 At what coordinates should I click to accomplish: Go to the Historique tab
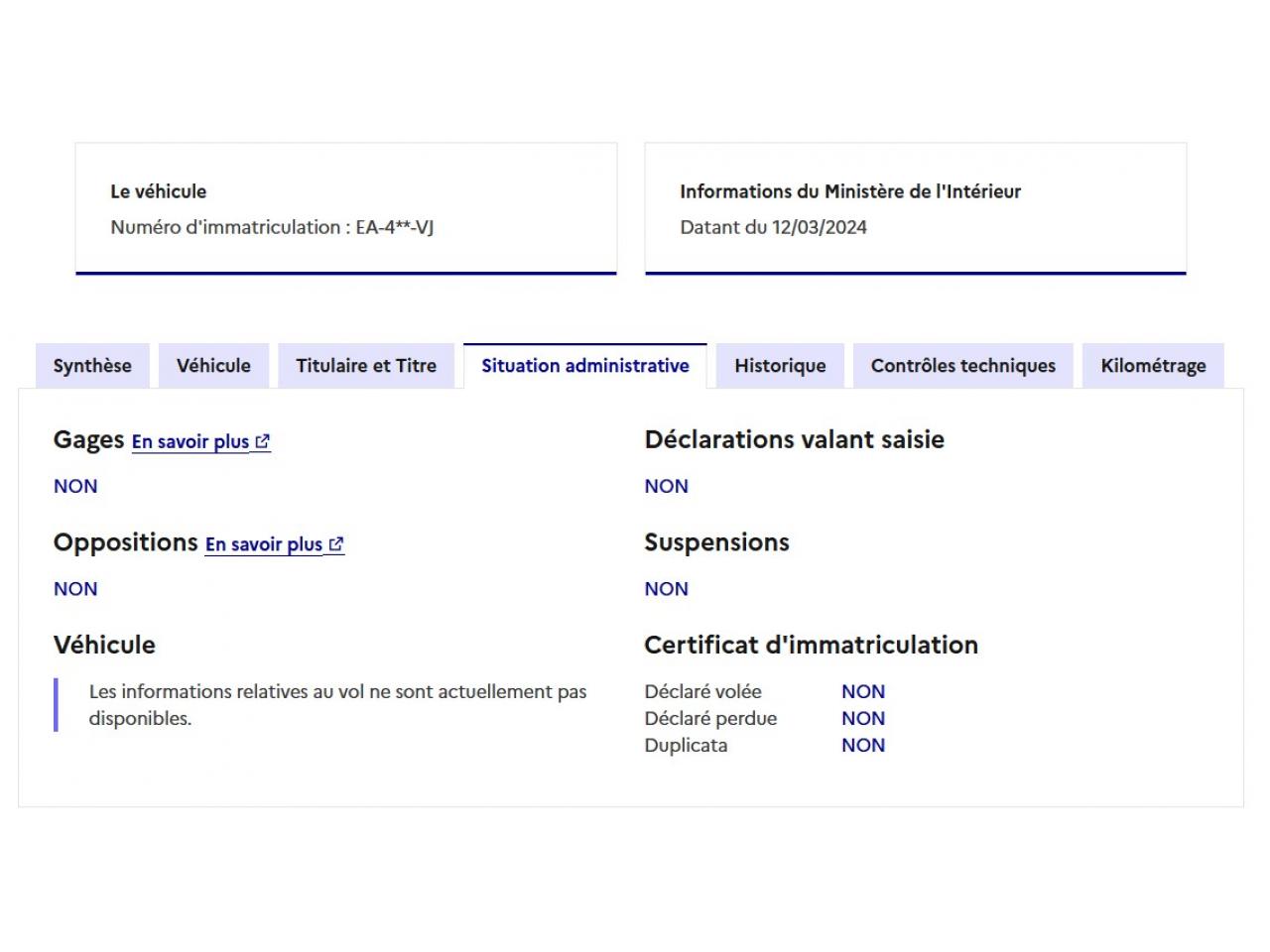point(780,366)
